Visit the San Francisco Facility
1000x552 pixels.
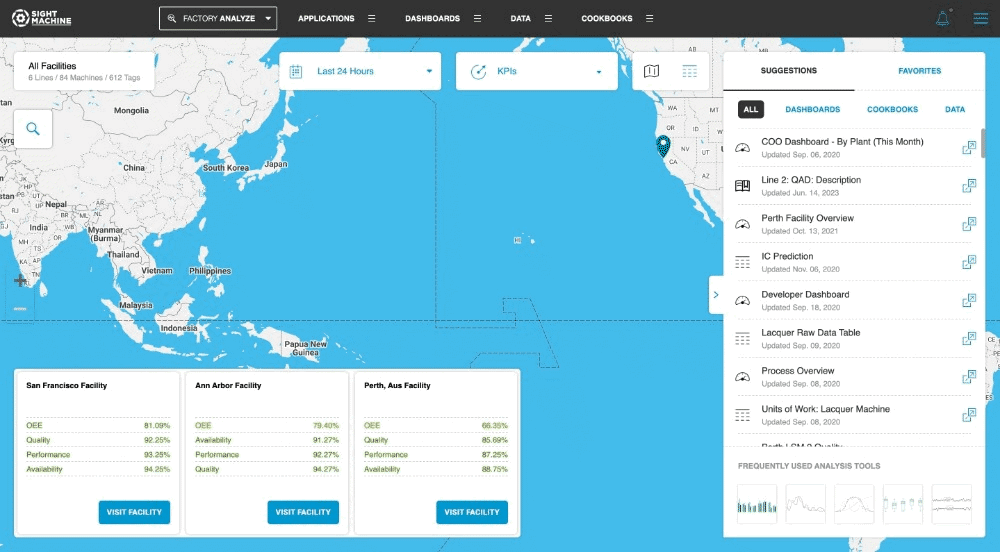(x=134, y=512)
